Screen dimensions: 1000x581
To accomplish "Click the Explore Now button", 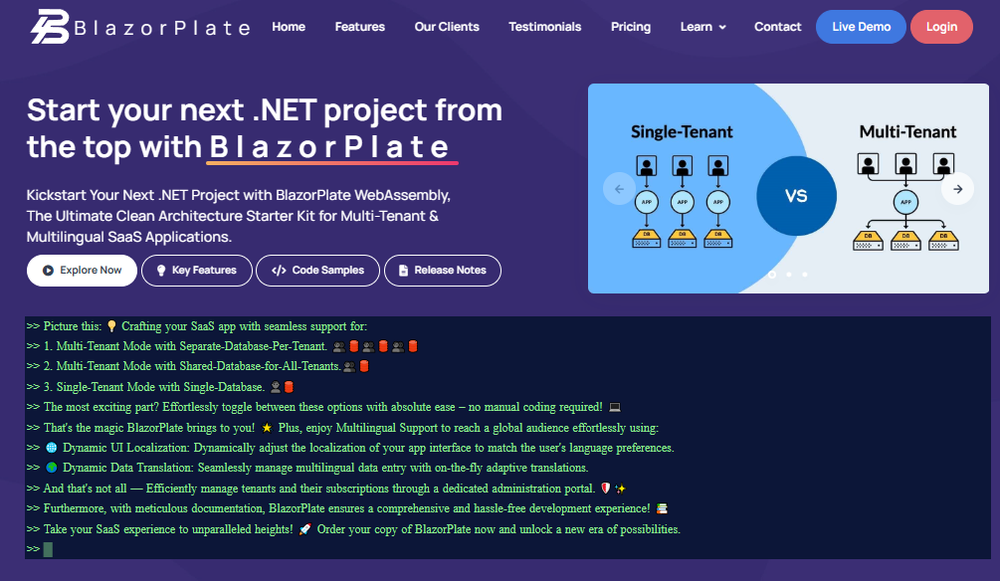I will point(82,270).
